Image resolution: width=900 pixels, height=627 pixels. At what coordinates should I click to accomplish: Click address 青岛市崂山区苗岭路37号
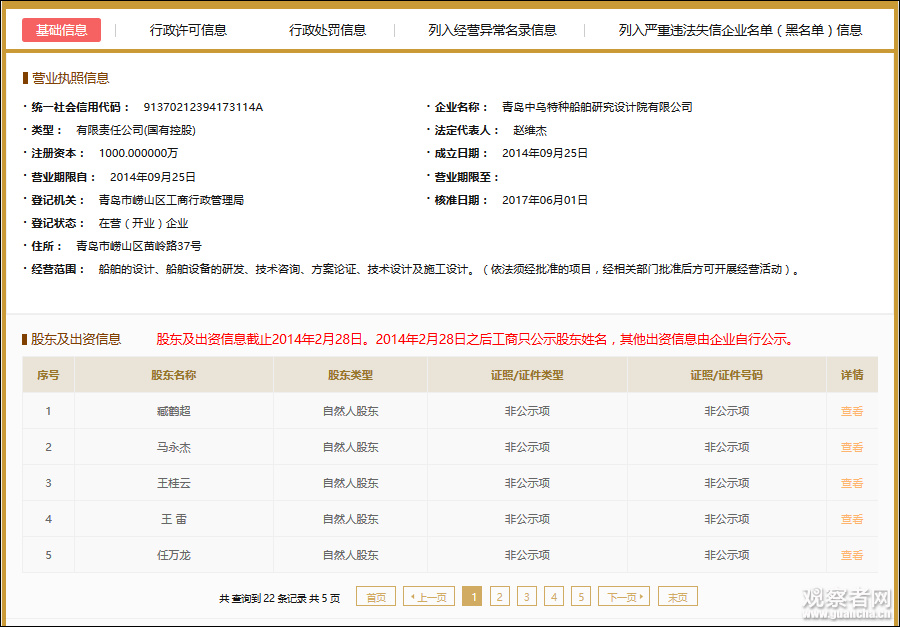click(x=139, y=246)
